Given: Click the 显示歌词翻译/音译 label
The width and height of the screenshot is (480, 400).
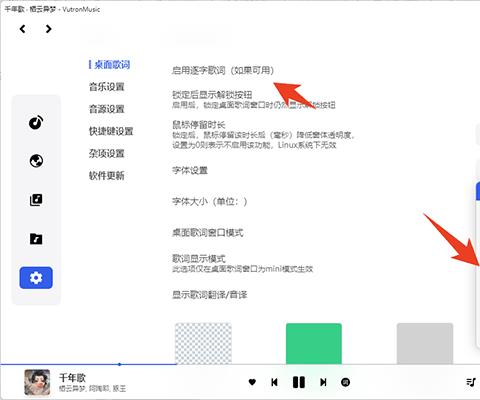Looking at the screenshot, I should click(210, 295).
